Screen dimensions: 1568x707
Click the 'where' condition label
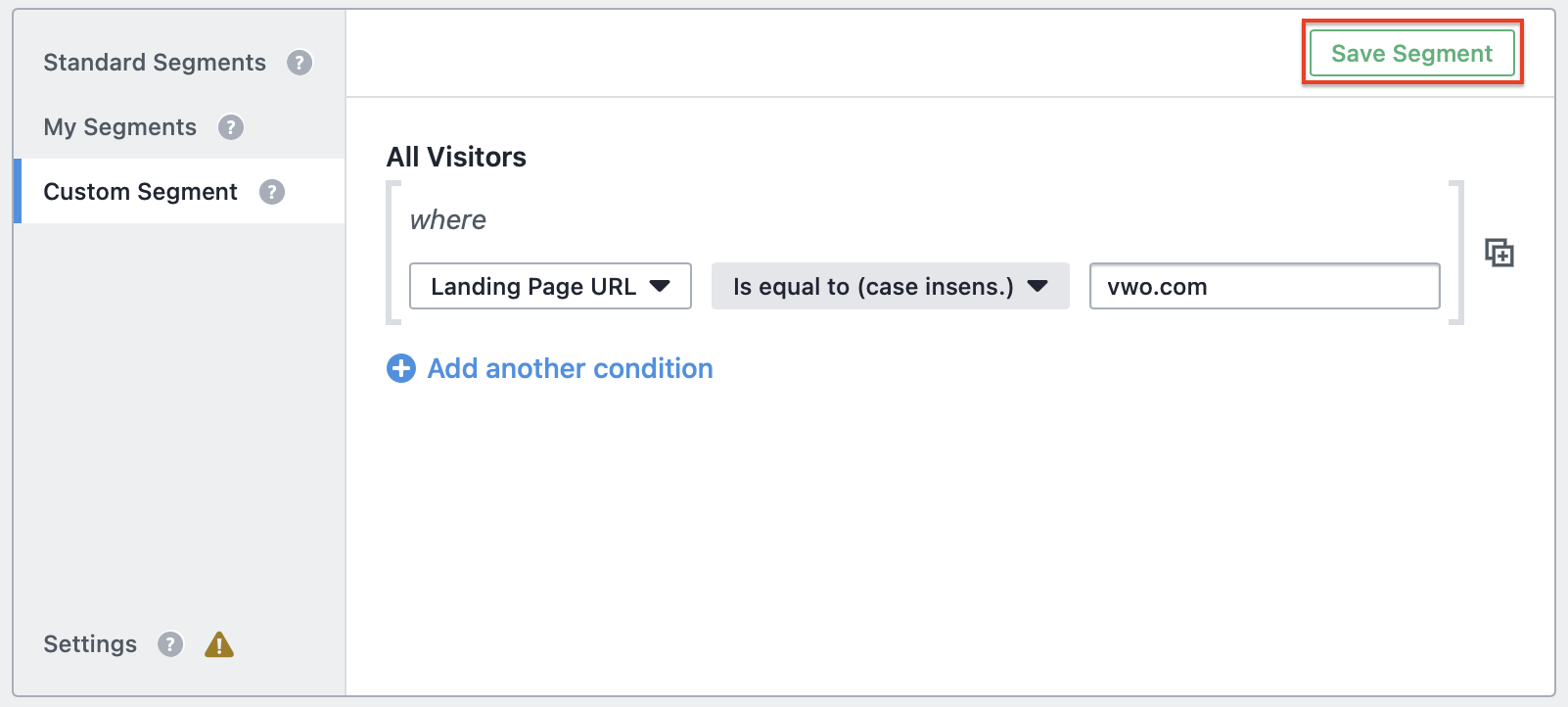point(448,219)
